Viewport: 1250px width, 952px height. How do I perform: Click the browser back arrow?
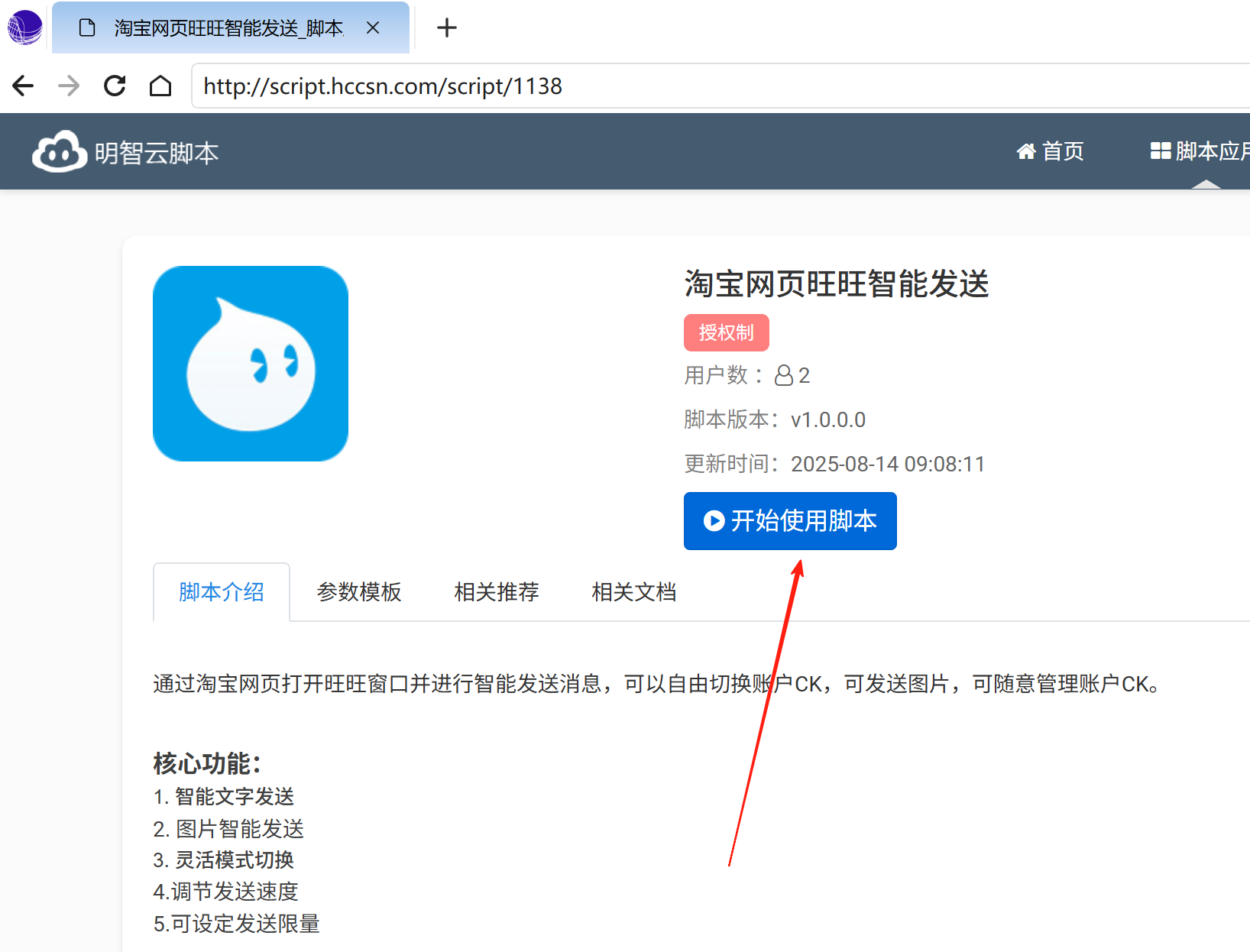pyautogui.click(x=23, y=86)
